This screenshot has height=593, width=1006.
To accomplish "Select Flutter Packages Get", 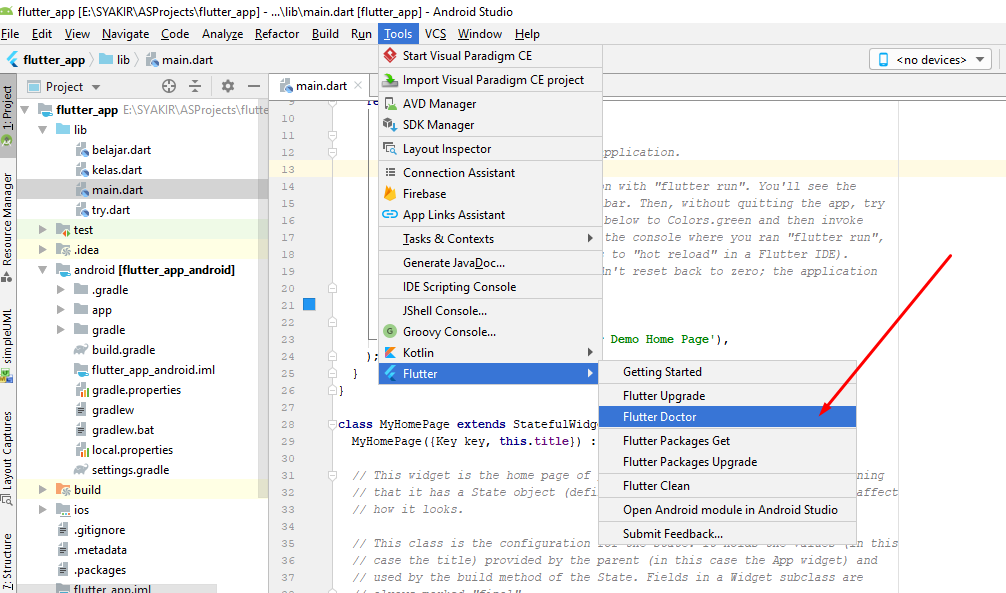I will [x=727, y=441].
